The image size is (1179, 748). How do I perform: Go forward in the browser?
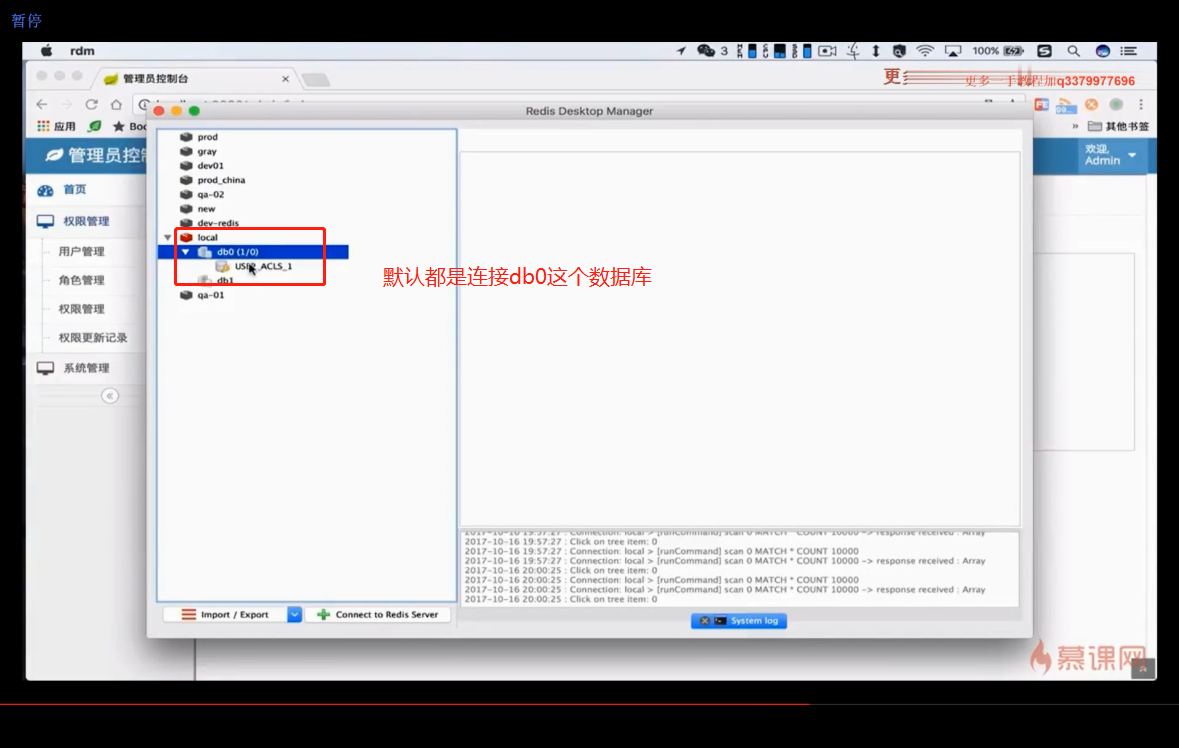(66, 104)
